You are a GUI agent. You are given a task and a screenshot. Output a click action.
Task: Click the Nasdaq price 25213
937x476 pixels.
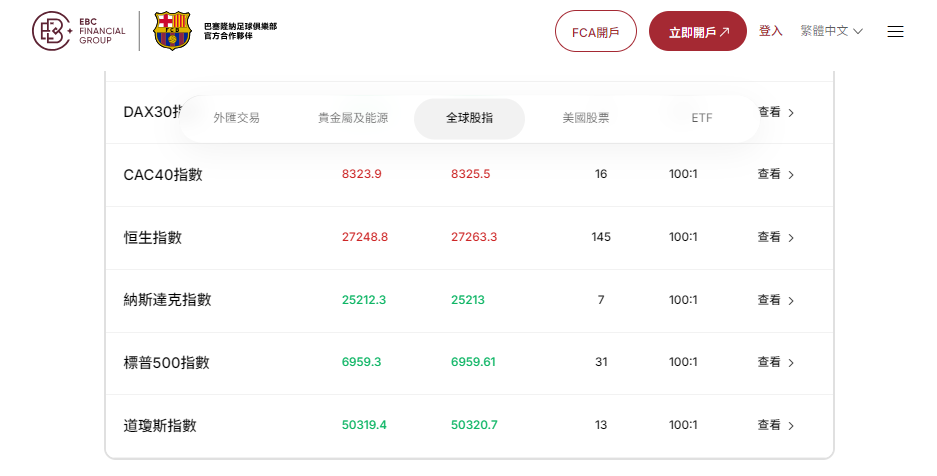click(468, 300)
